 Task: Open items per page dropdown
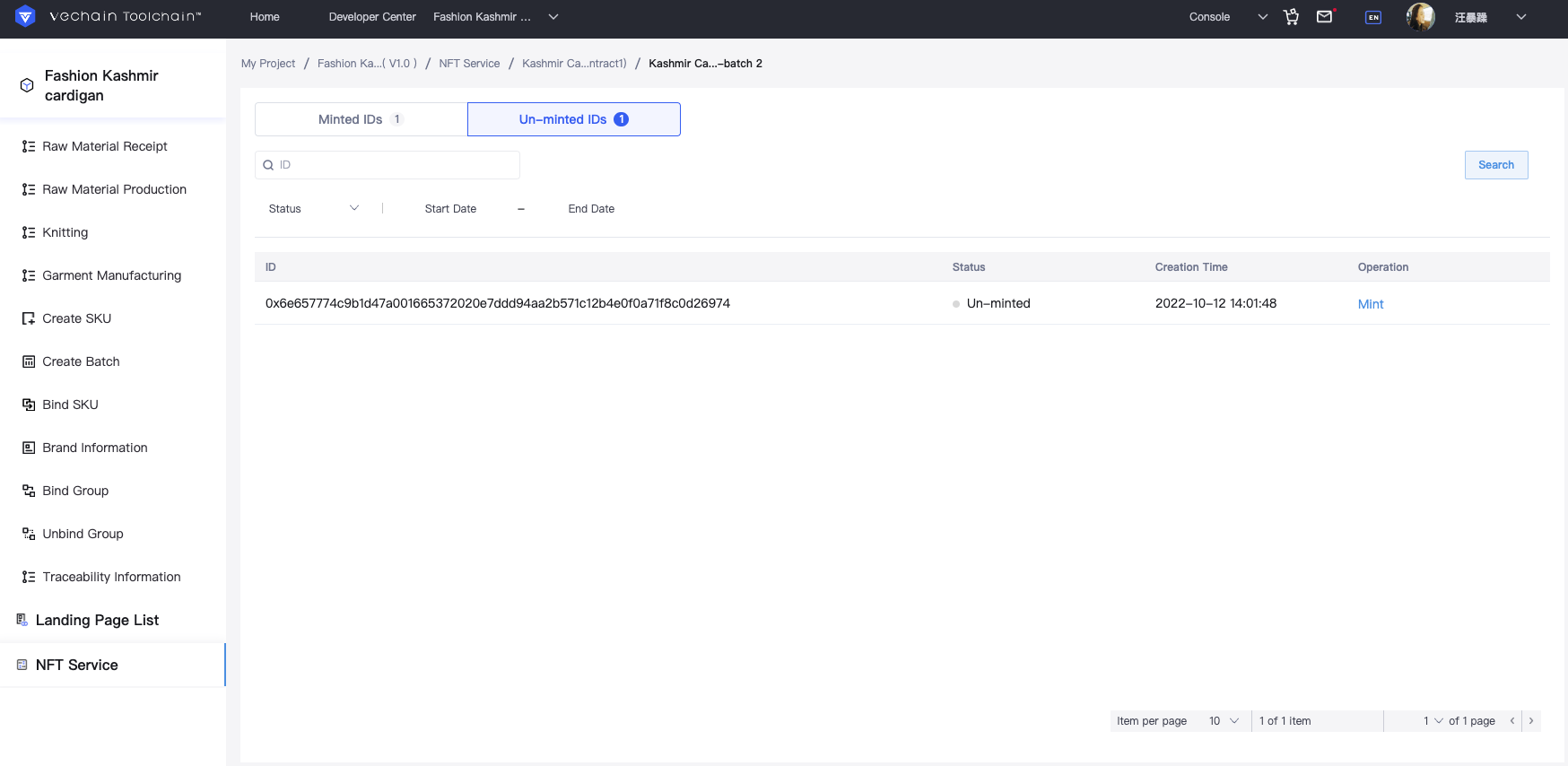pos(1224,721)
